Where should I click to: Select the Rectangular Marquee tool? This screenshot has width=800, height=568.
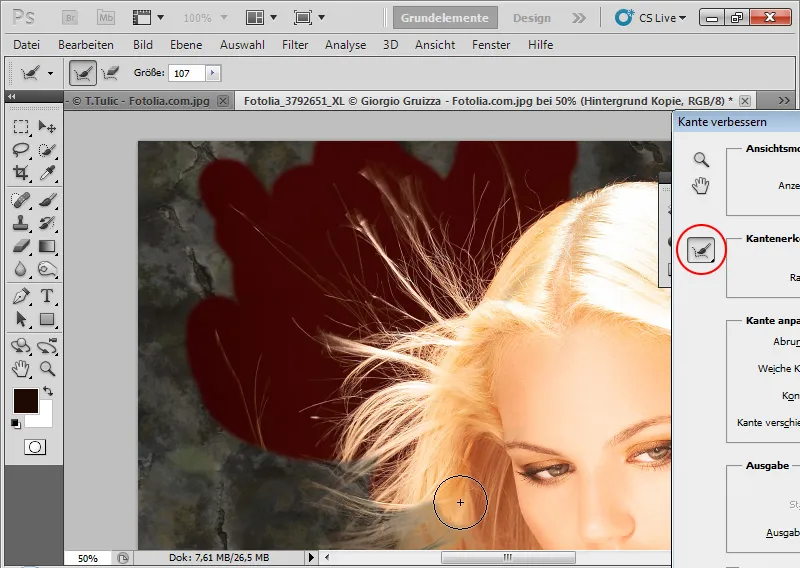[x=20, y=126]
